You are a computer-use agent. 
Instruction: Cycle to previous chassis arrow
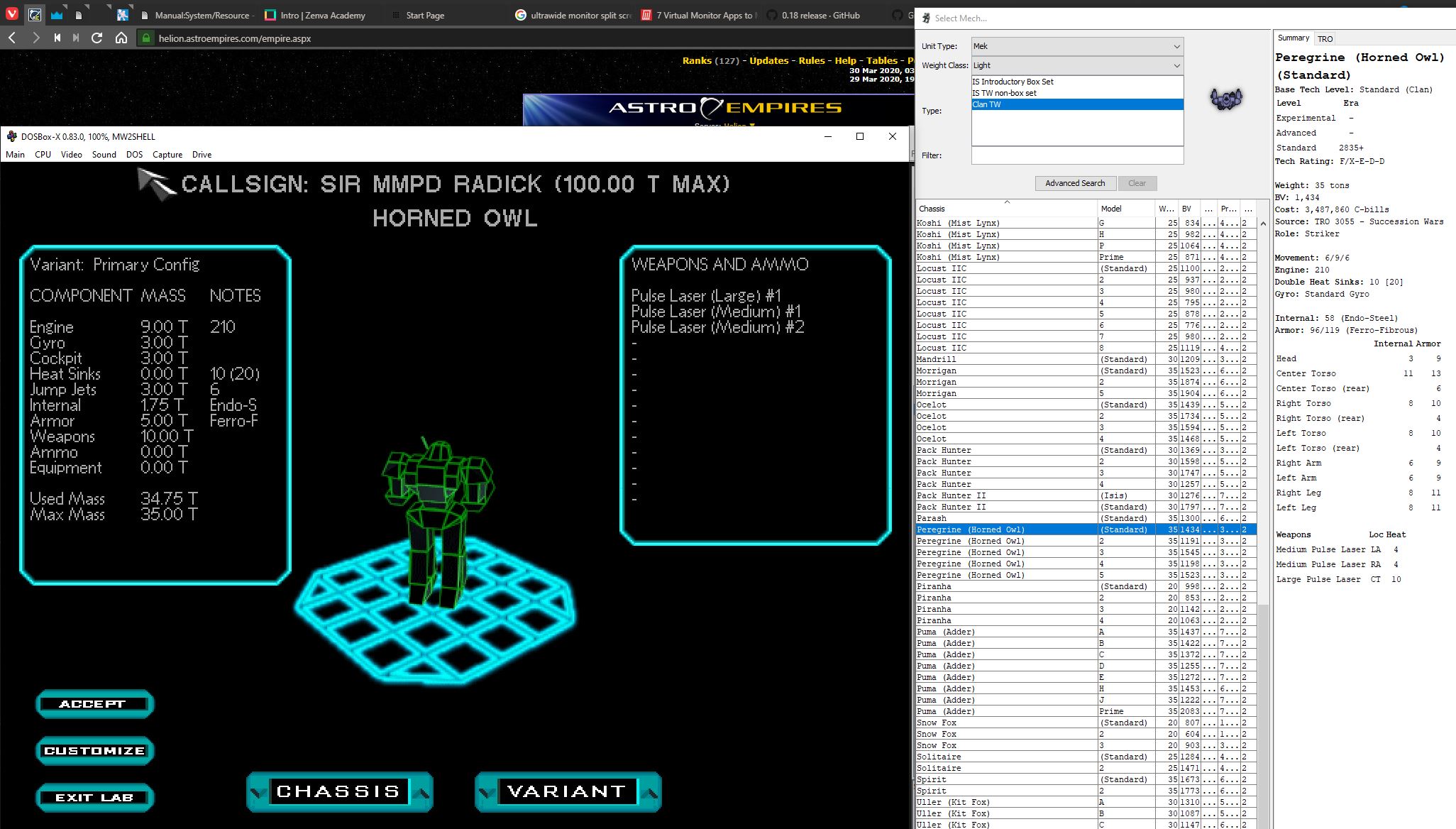pyautogui.click(x=258, y=792)
